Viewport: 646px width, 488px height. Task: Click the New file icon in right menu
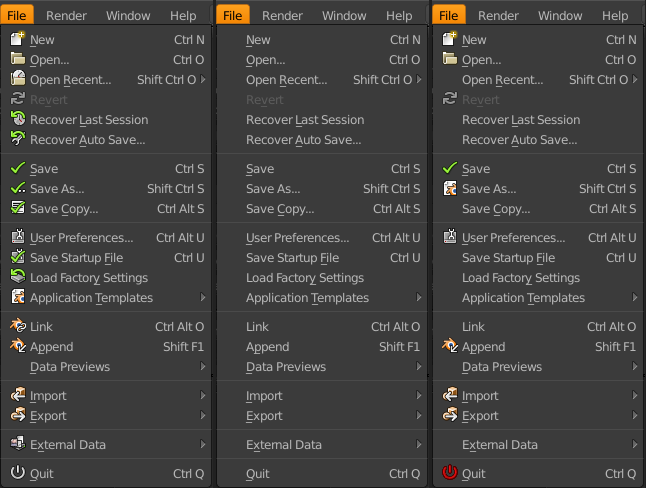point(449,39)
